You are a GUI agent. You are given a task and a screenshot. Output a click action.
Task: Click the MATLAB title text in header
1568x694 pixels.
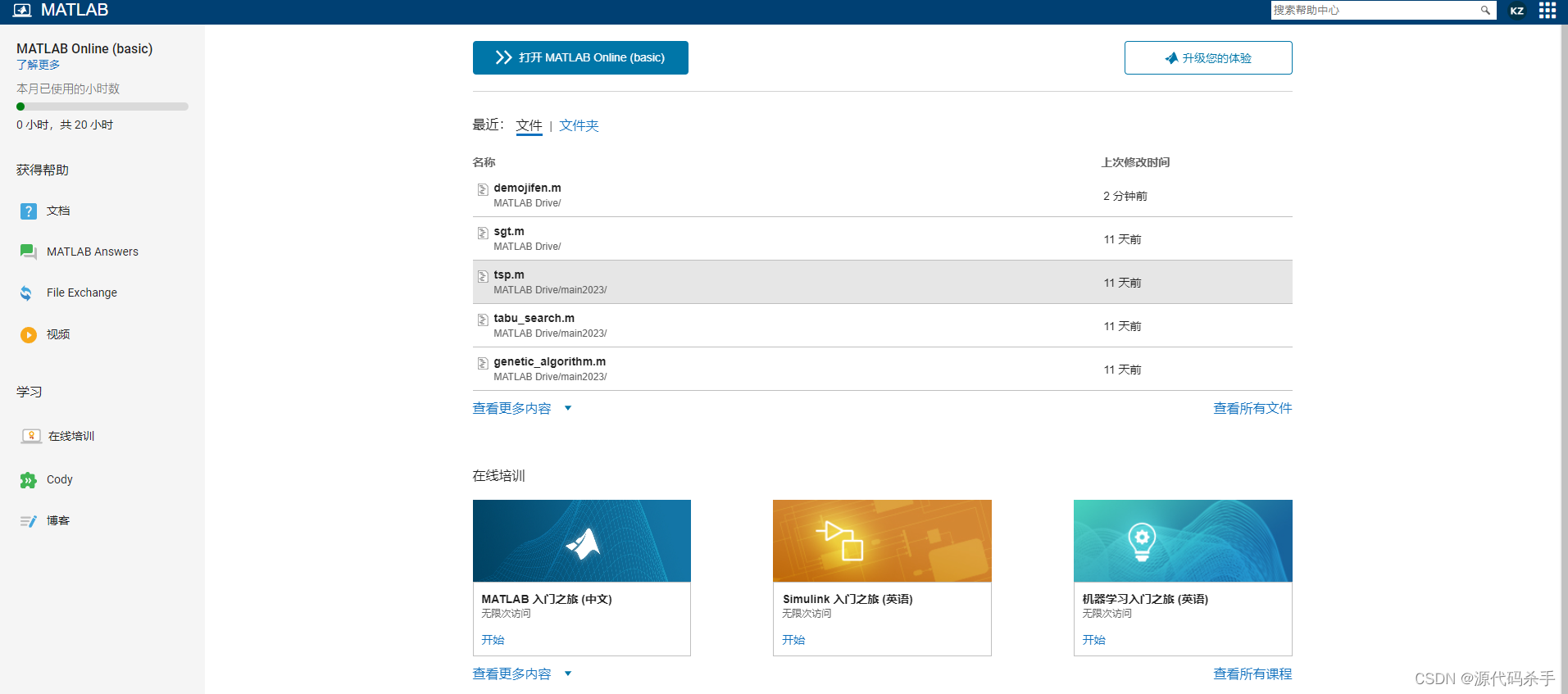[75, 10]
